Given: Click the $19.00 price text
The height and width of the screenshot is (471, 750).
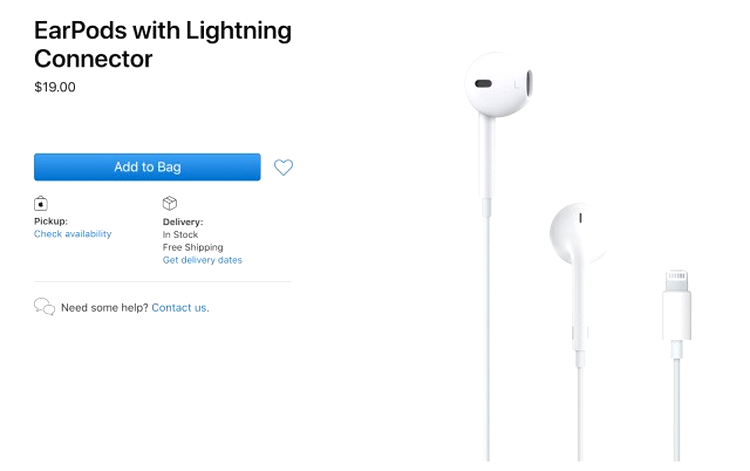Looking at the screenshot, I should (55, 87).
